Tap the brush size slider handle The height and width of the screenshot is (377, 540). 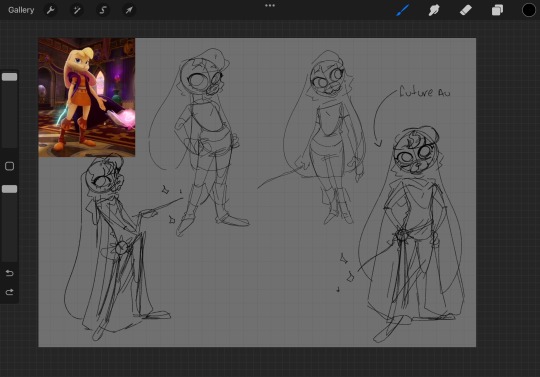[9, 77]
